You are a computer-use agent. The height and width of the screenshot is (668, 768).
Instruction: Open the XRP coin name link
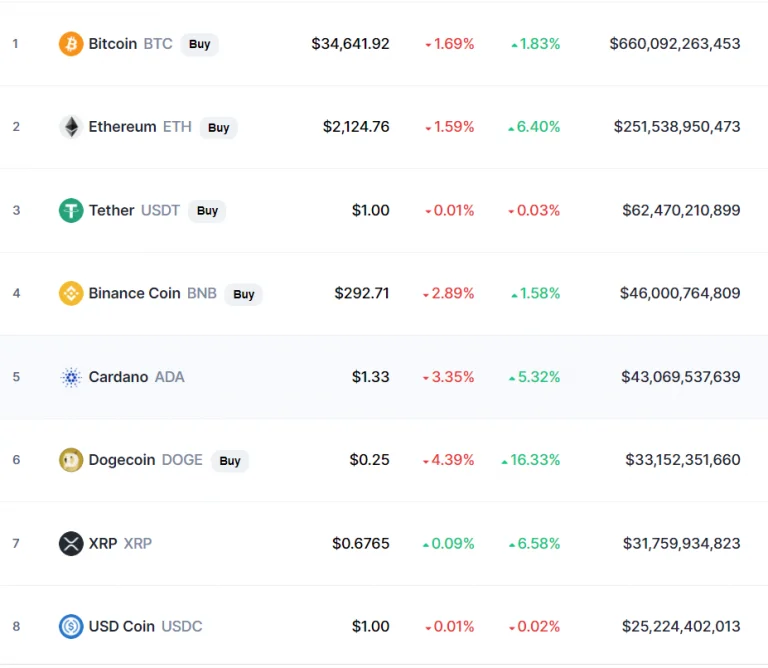click(x=103, y=544)
